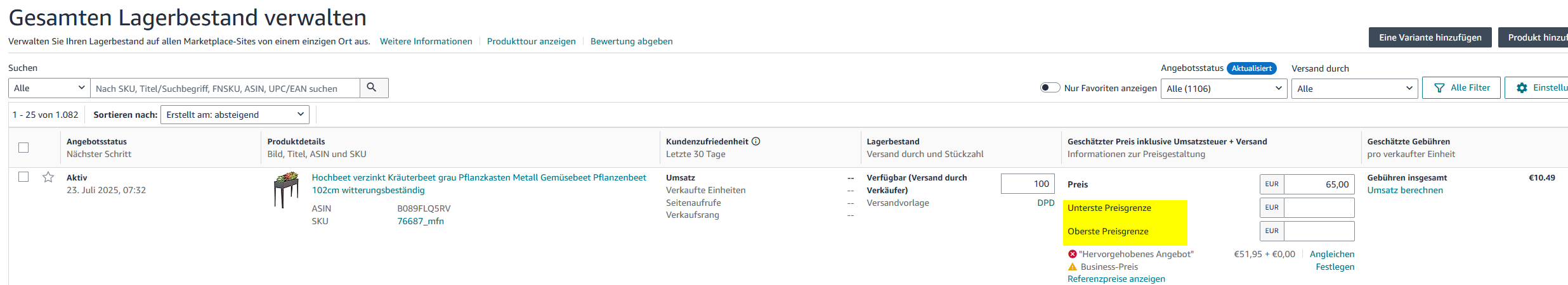Mark the product as favorite with star

click(48, 177)
